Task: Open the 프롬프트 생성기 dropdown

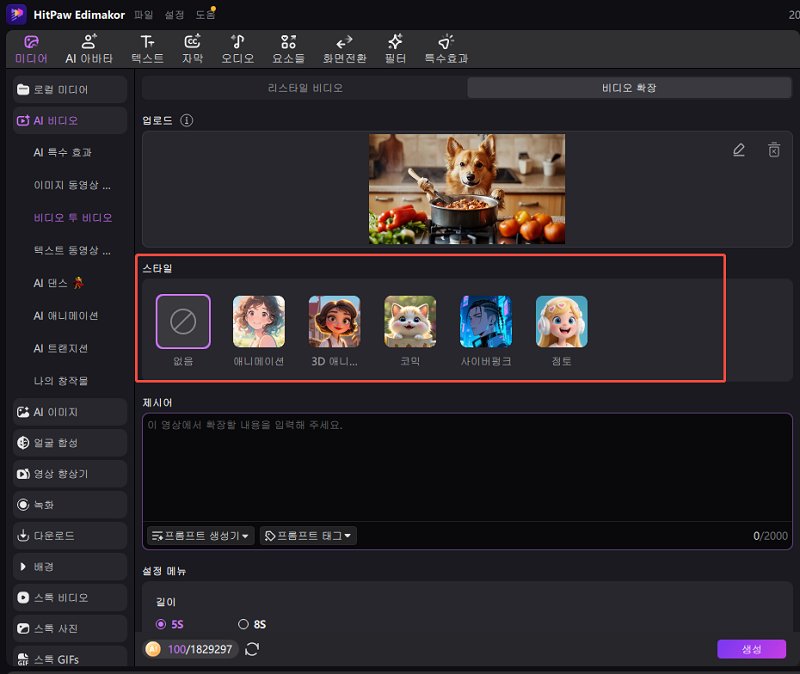Action: [201, 536]
